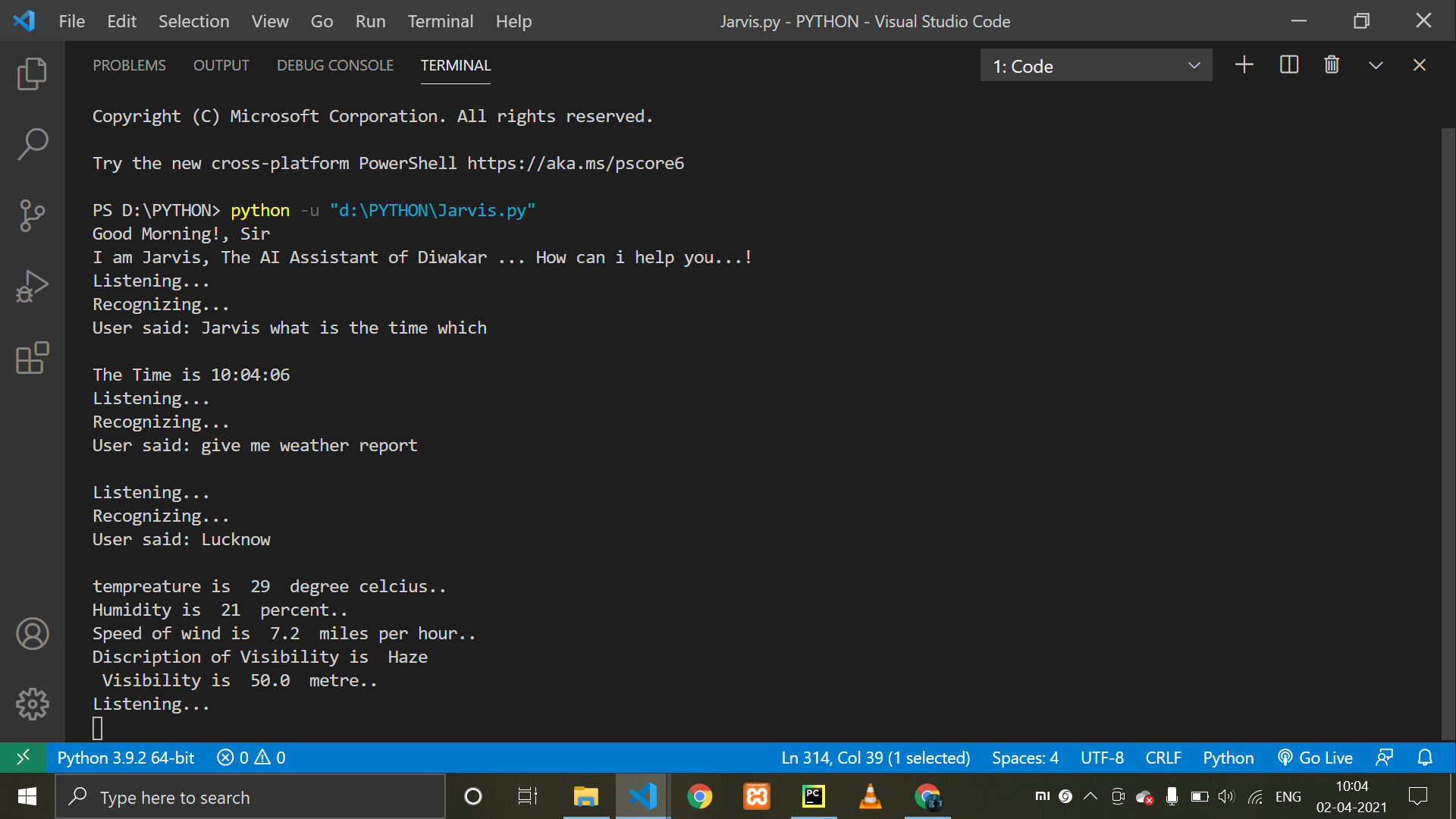Image resolution: width=1456 pixels, height=819 pixels.
Task: Open the Source Control view
Action: coord(32,215)
